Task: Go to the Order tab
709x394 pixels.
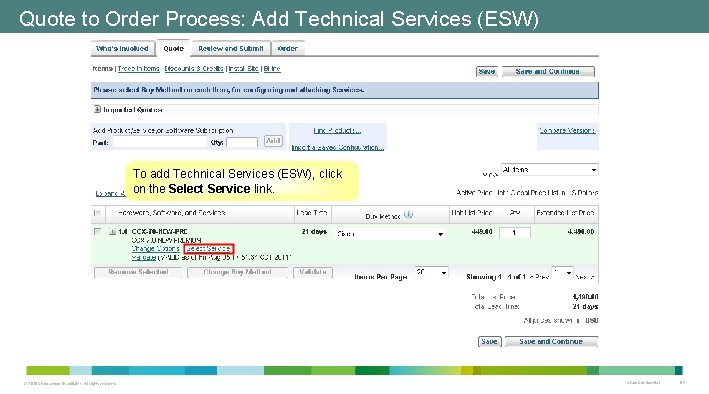Action: tap(288, 48)
